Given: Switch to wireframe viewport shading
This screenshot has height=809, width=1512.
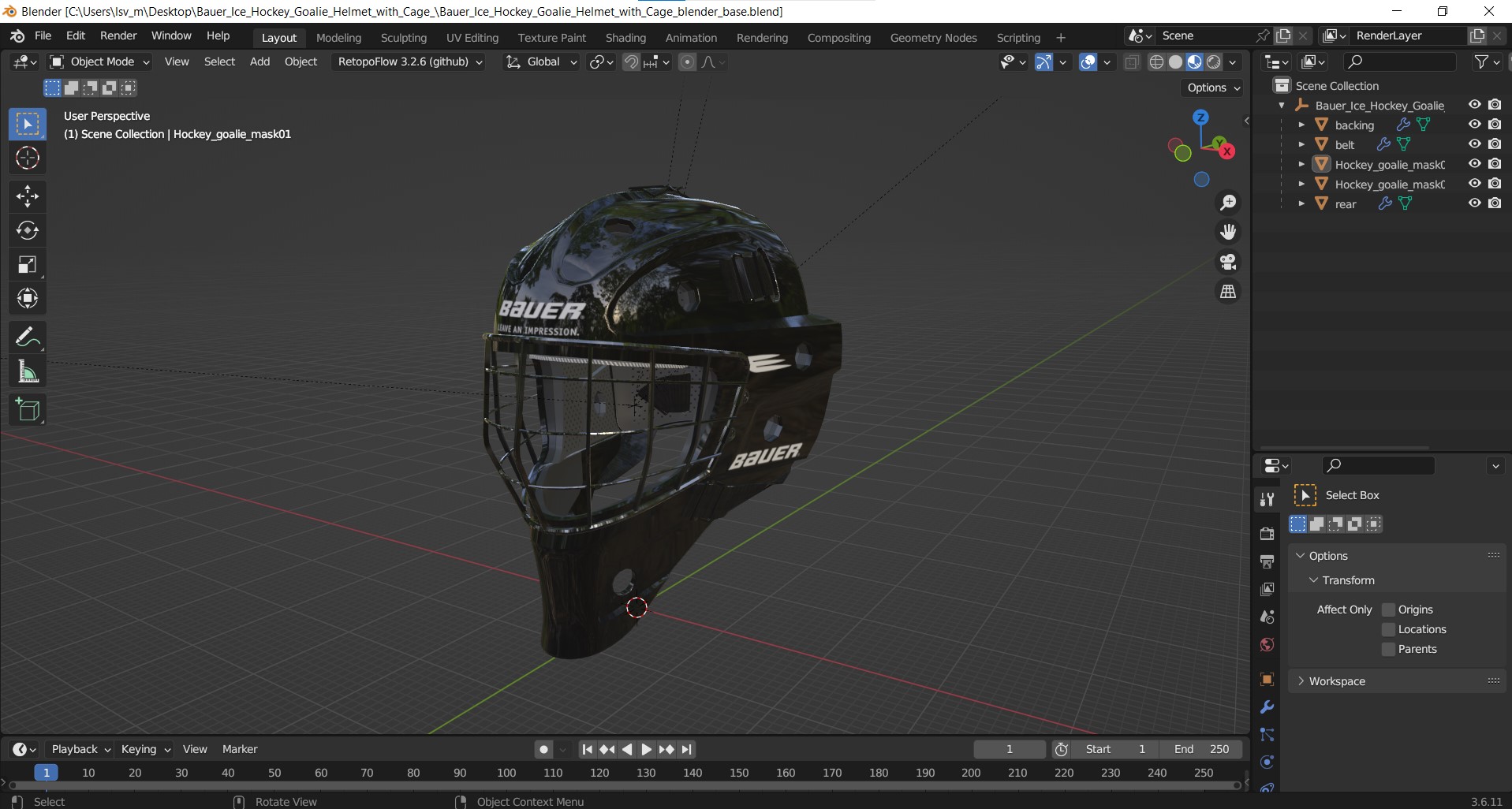Looking at the screenshot, I should [1156, 62].
